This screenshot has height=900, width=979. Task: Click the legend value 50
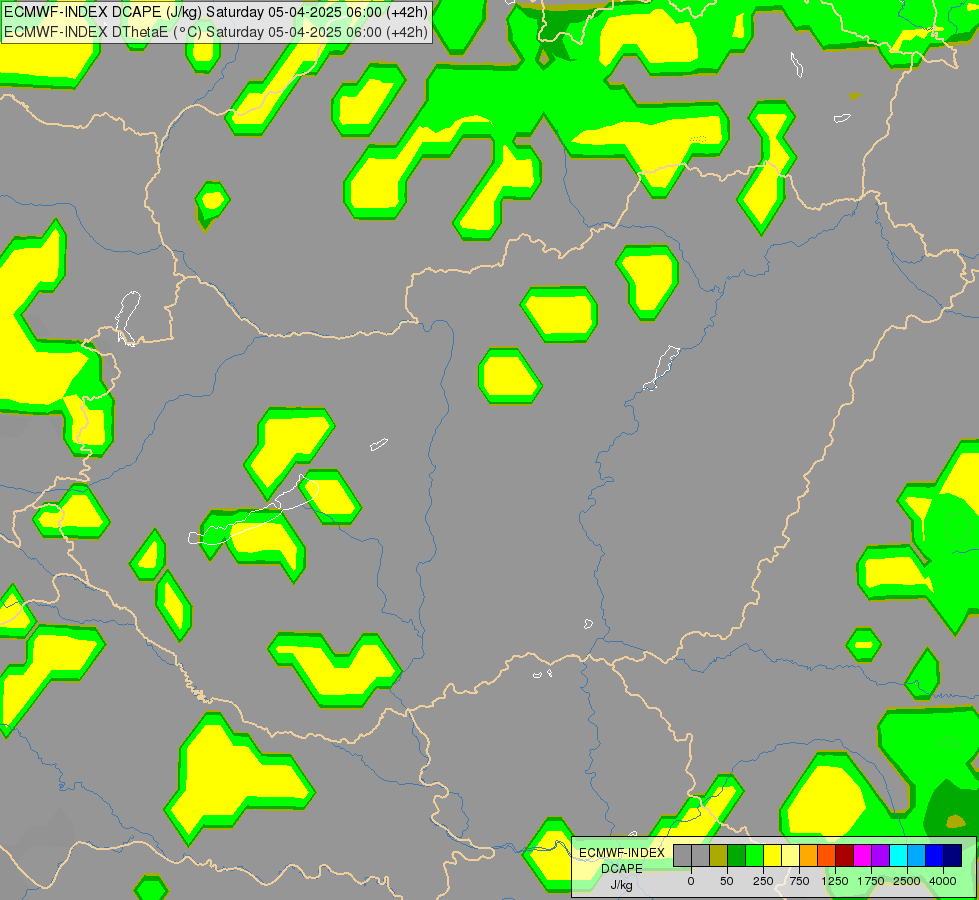pos(727,881)
